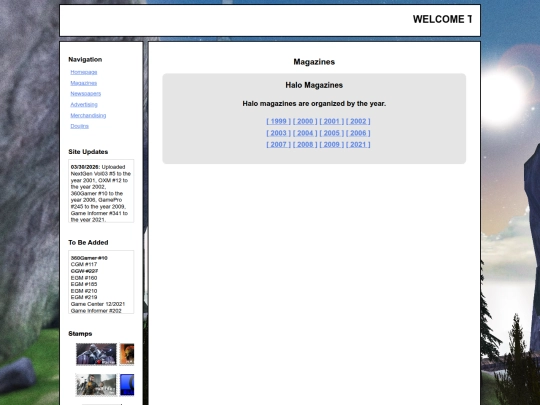Viewport: 540px width, 405px height.
Task: Click the EGM #165 entry
Action: click(84, 284)
